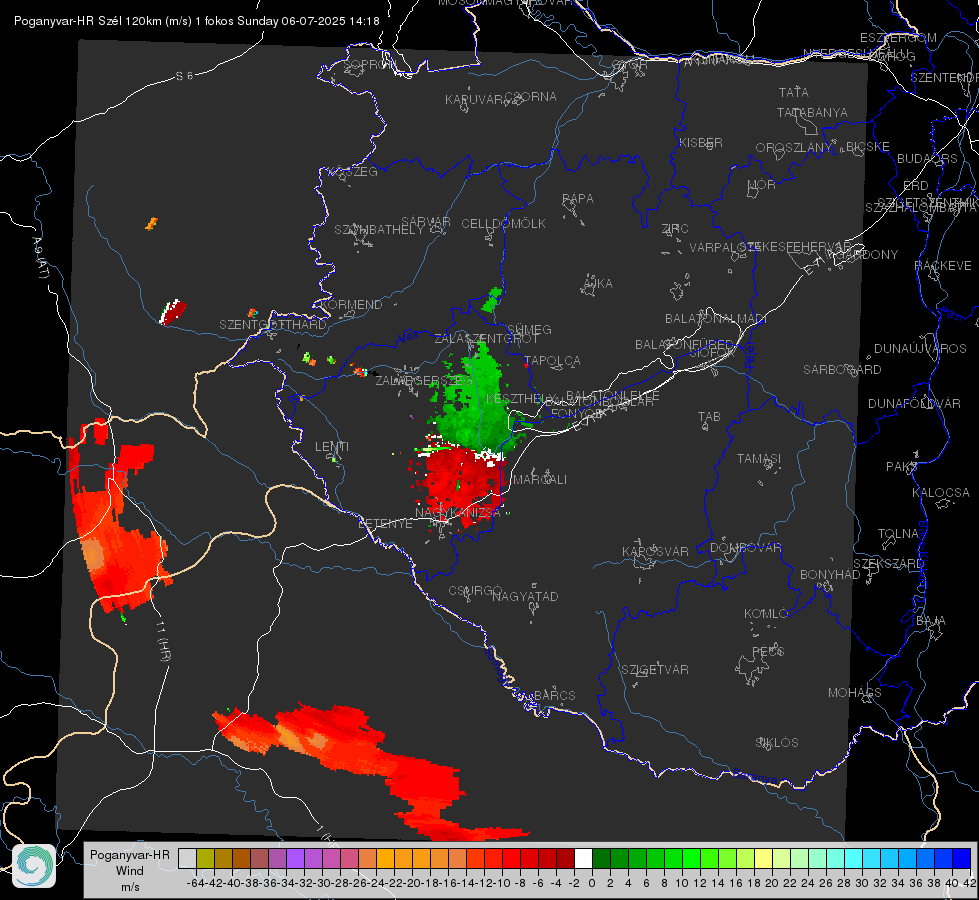Click the 'S 6' road label

click(x=184, y=76)
